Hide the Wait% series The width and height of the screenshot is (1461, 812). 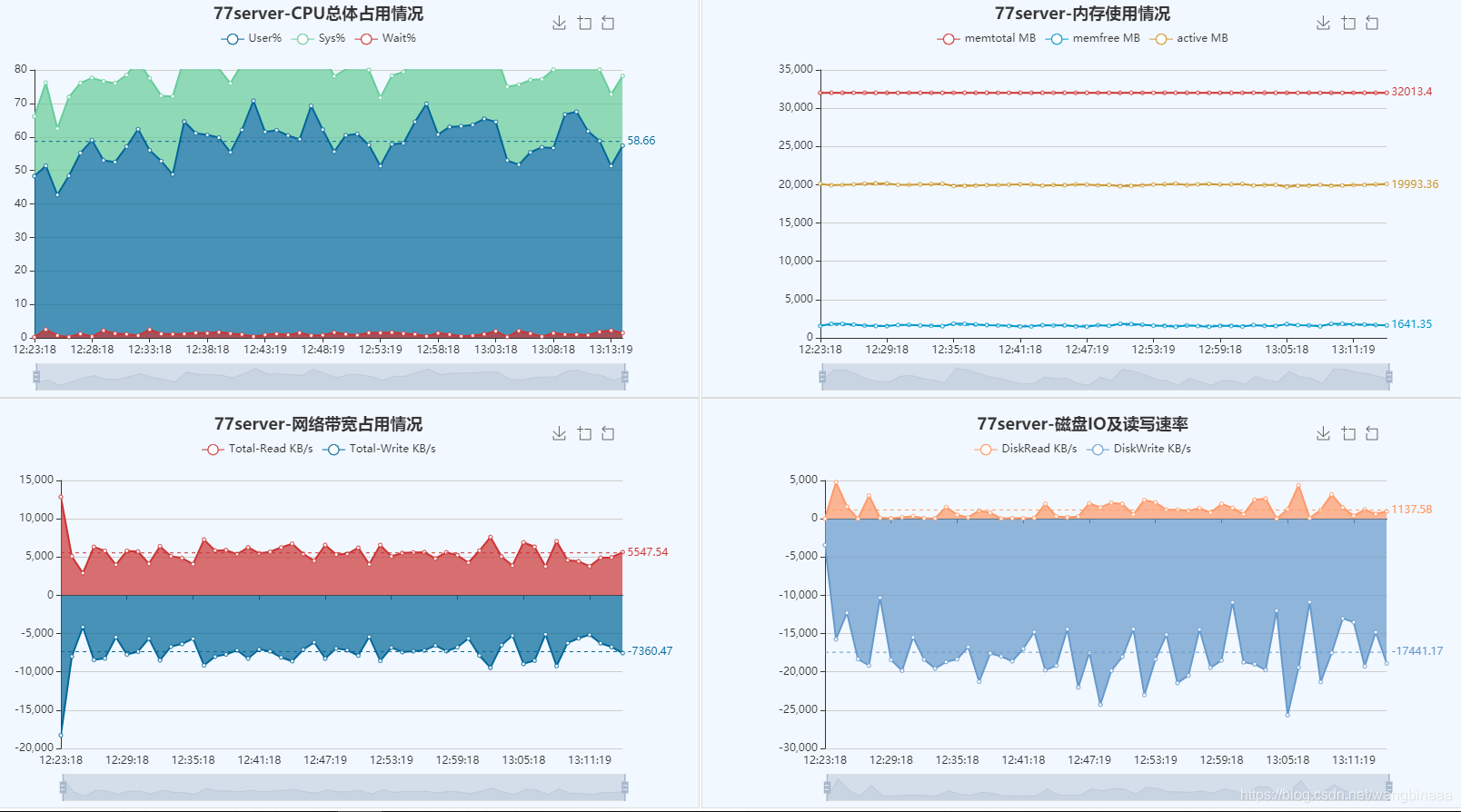(386, 38)
